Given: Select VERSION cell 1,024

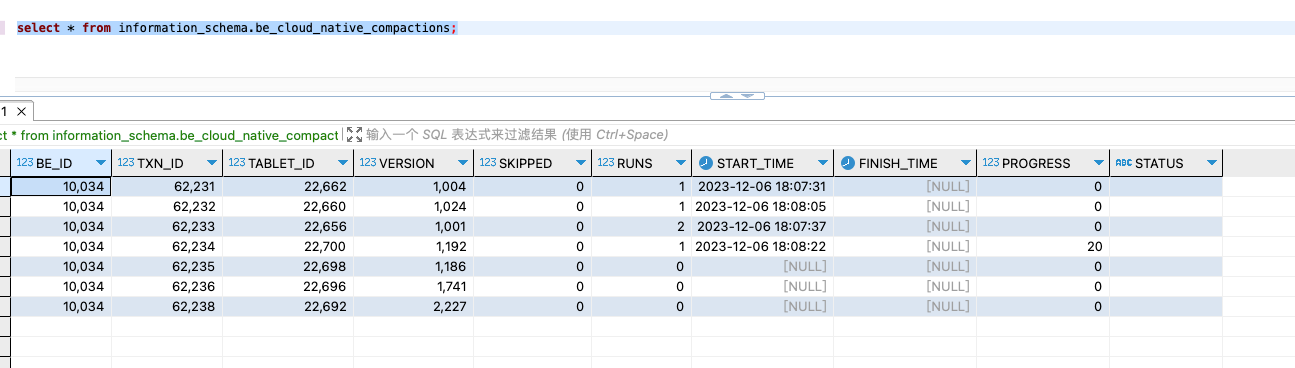Looking at the screenshot, I should [x=413, y=206].
